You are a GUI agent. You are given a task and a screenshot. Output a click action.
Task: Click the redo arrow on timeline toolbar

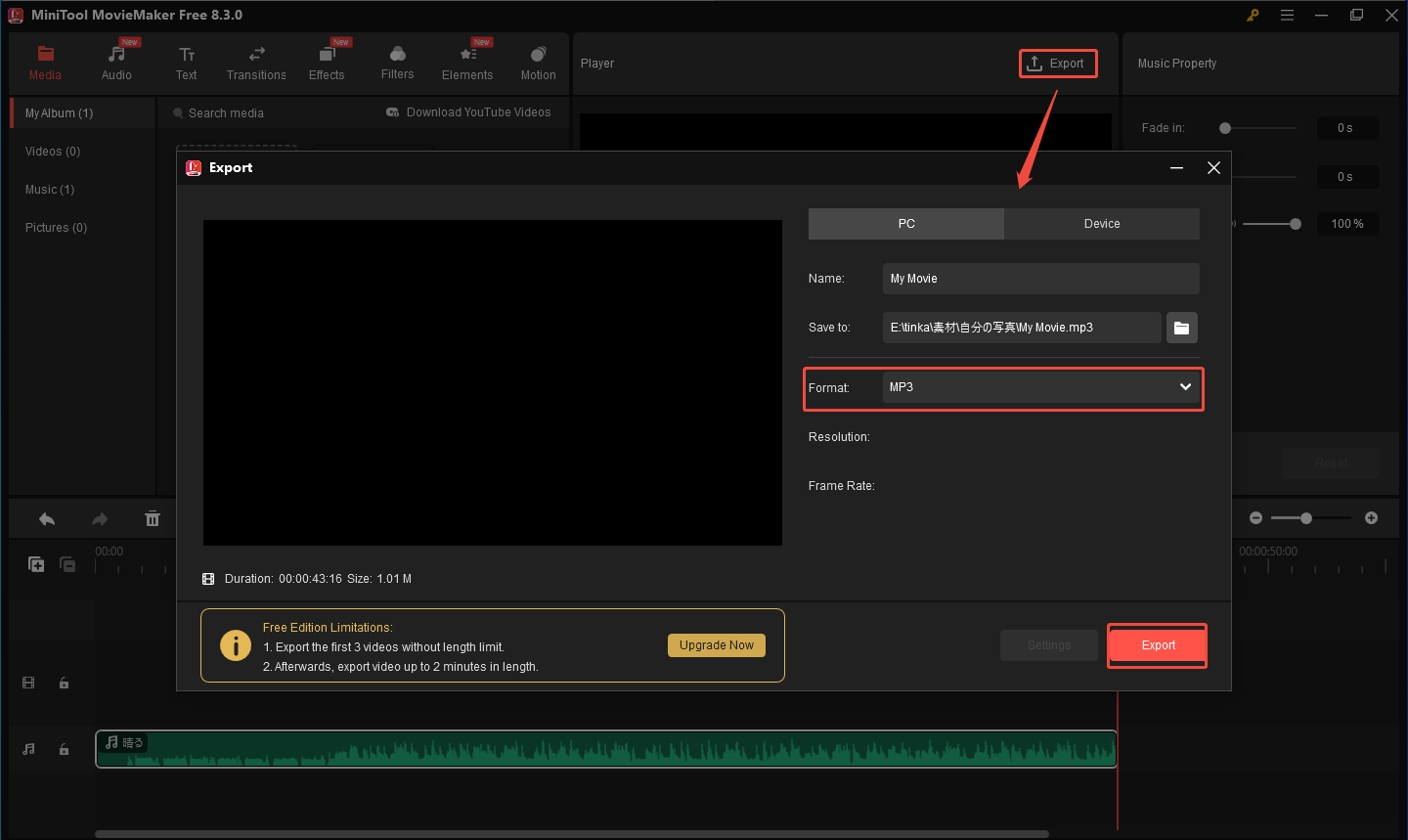[x=100, y=519]
